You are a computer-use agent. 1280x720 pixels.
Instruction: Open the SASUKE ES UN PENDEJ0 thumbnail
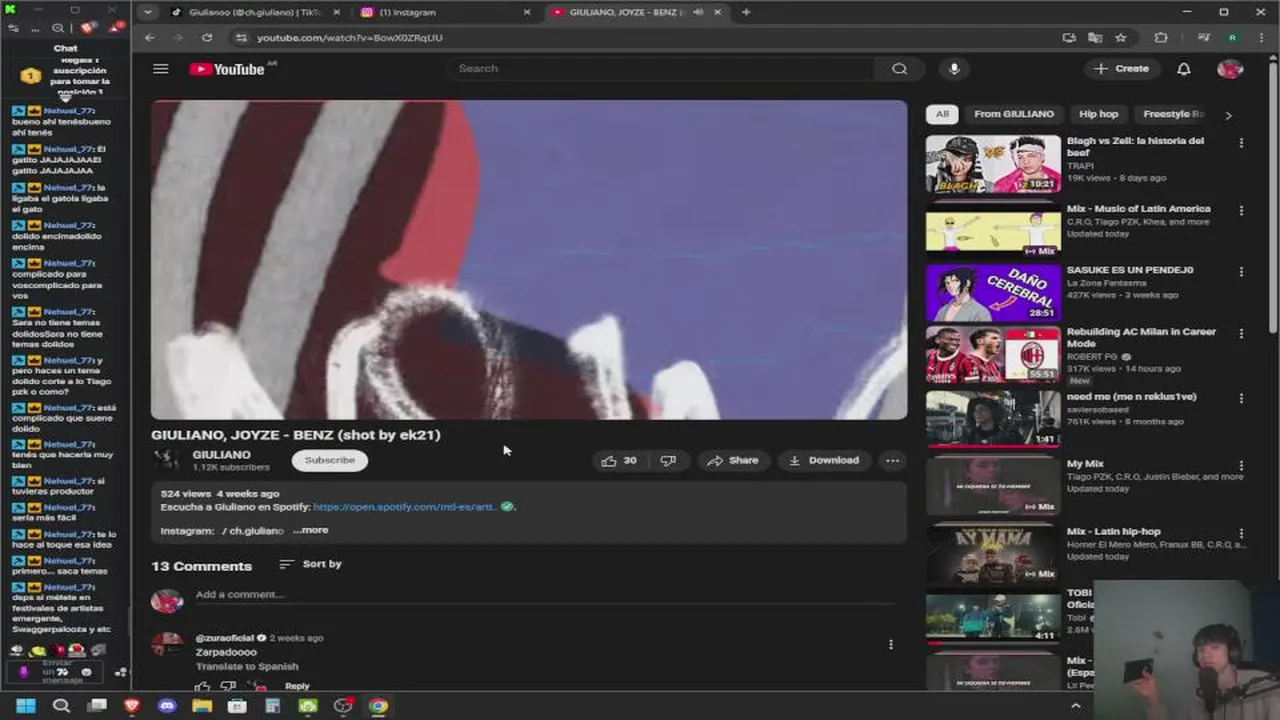point(993,292)
